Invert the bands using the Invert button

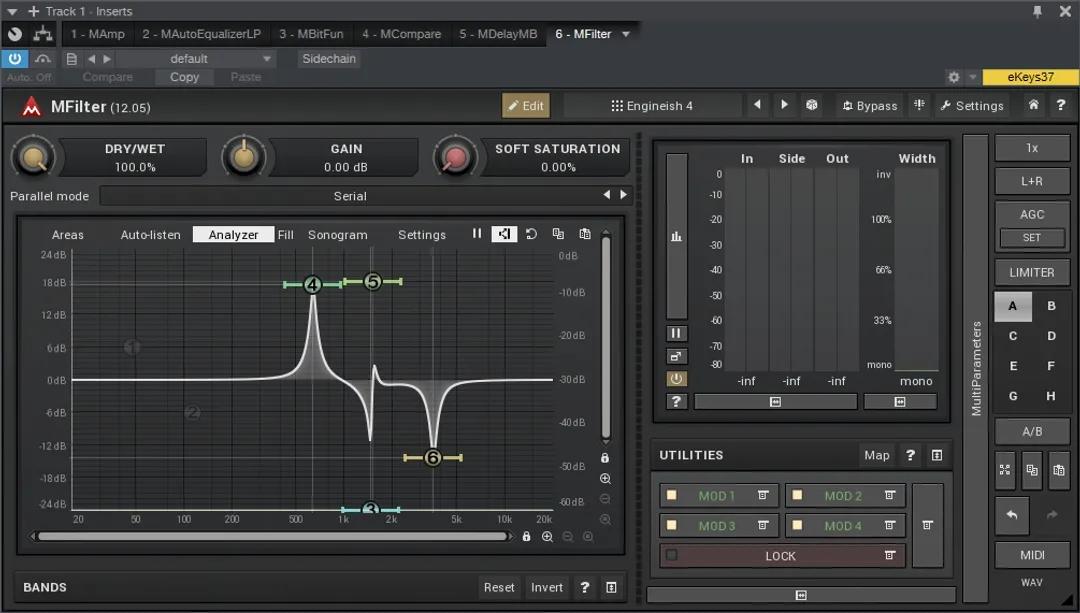pos(546,587)
